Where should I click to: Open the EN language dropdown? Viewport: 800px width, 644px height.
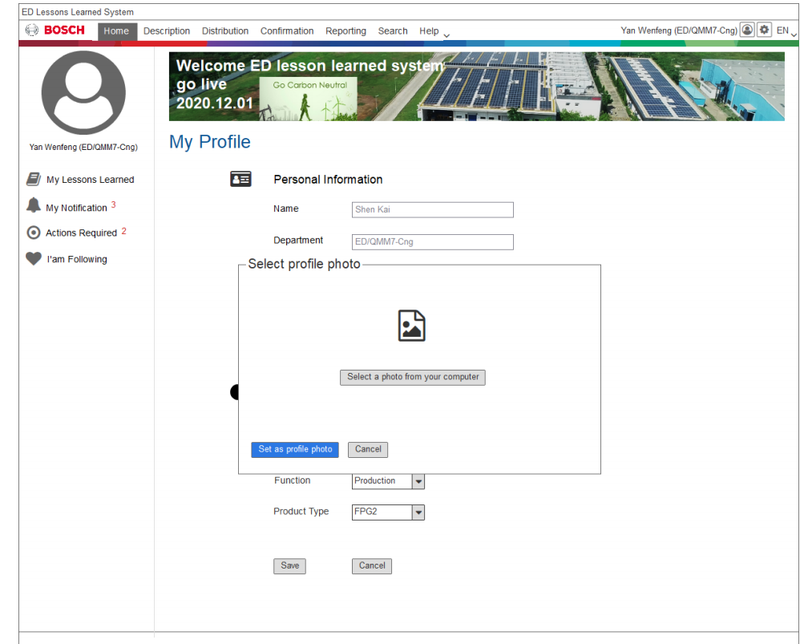(x=786, y=31)
